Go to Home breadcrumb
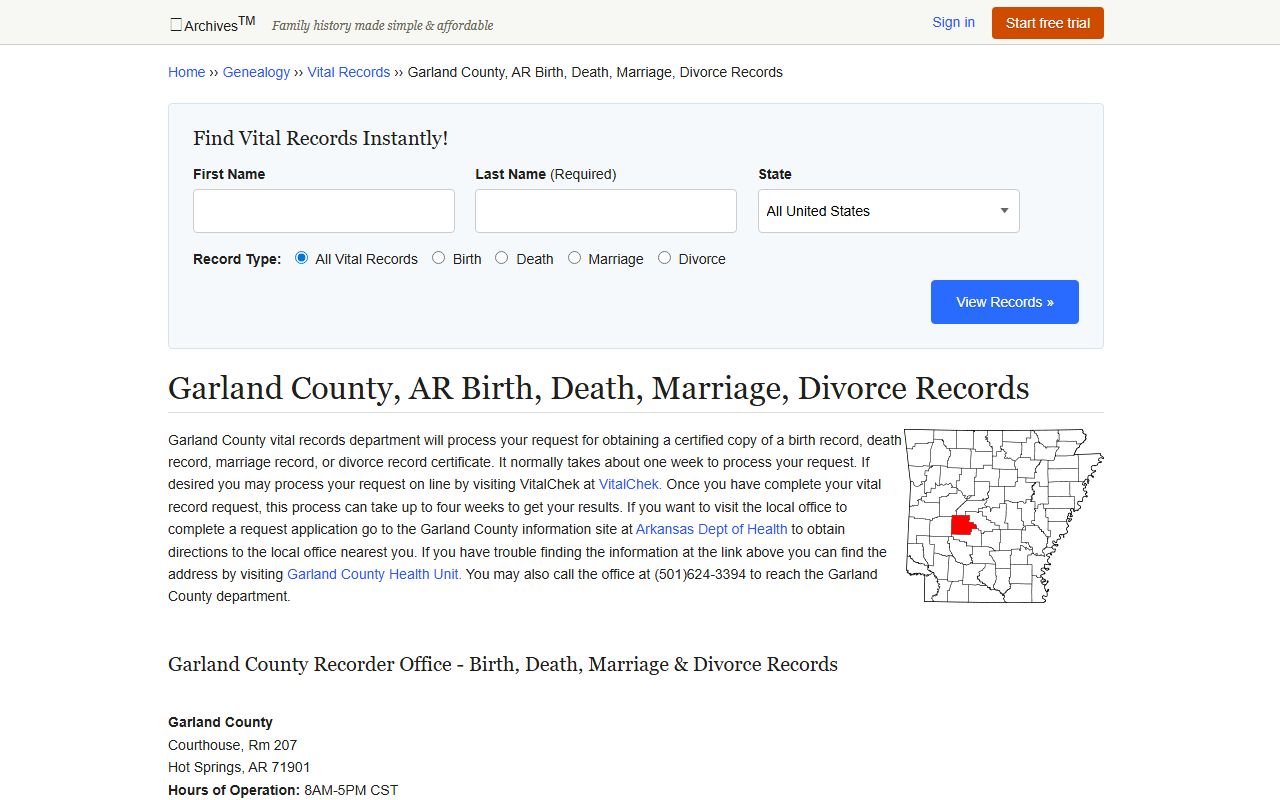 coord(186,72)
